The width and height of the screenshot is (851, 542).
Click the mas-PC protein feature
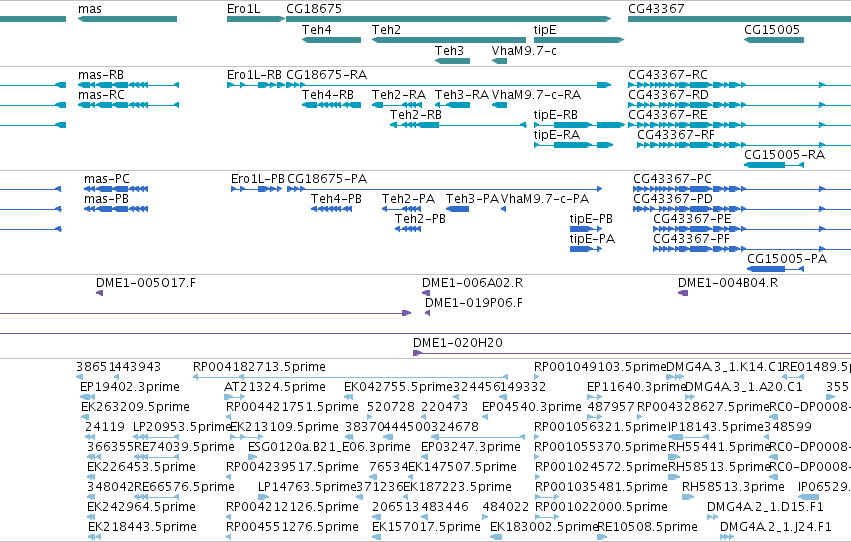116,189
